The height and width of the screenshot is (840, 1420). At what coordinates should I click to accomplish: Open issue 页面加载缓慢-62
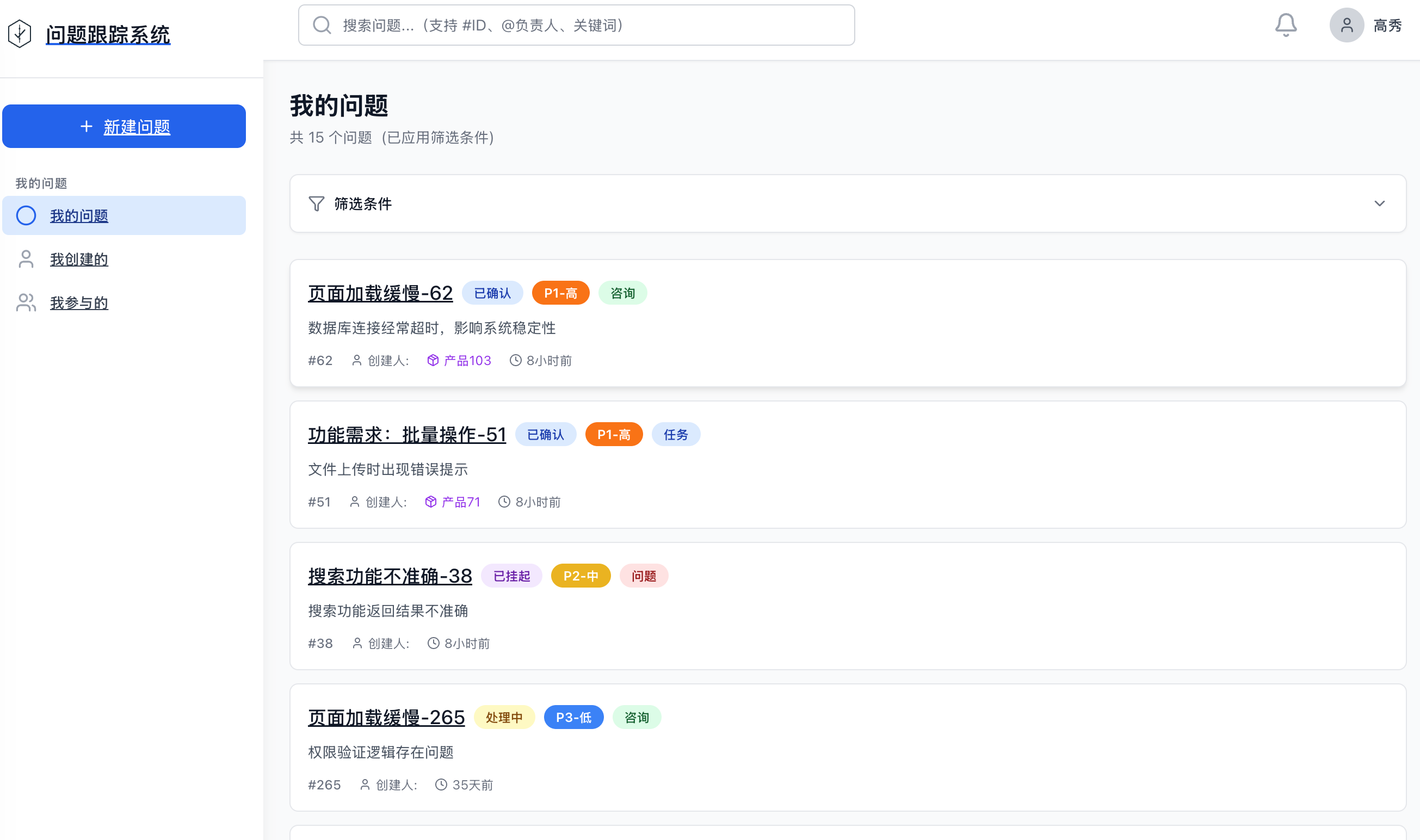[x=380, y=293]
